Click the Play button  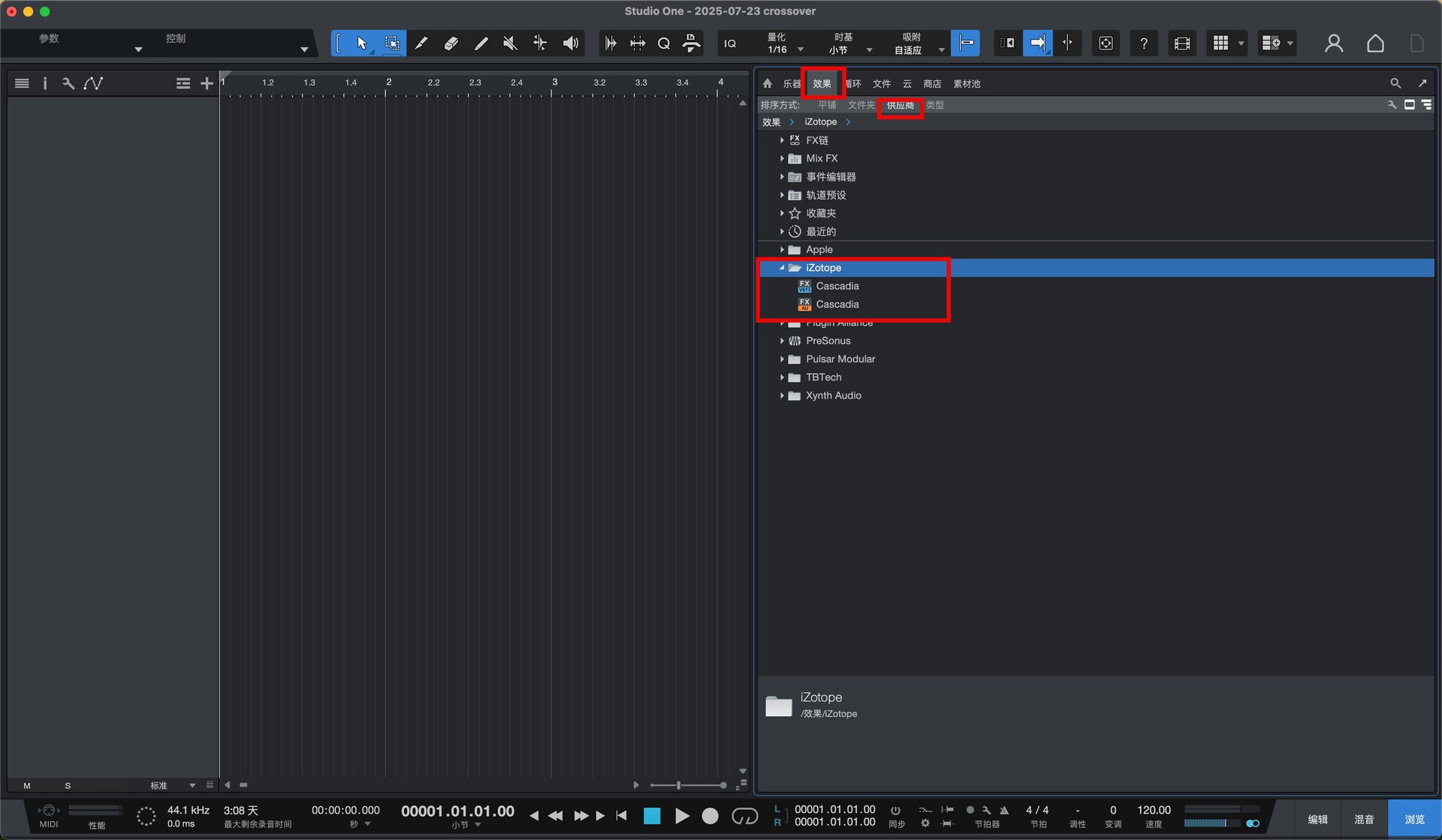(x=682, y=816)
